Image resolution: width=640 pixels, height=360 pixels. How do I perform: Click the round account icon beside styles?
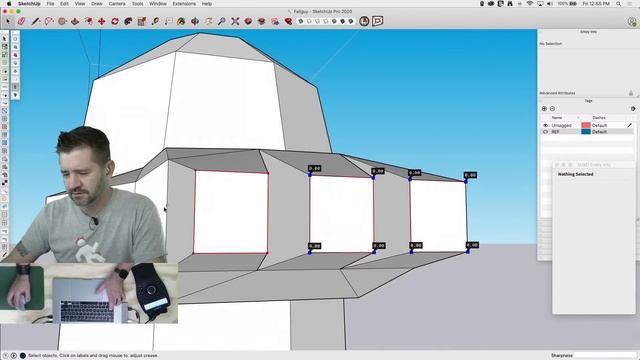coord(364,21)
